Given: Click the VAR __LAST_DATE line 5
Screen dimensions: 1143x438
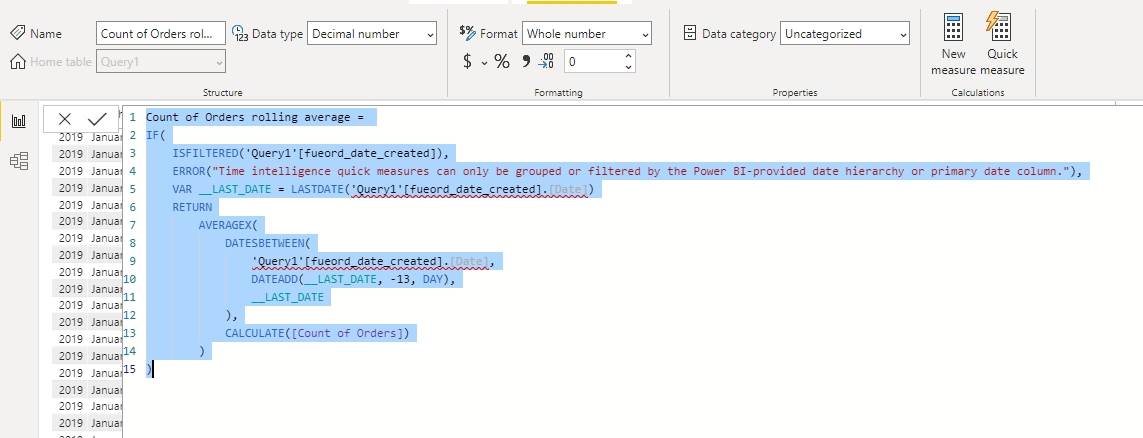Looking at the screenshot, I should point(383,189).
